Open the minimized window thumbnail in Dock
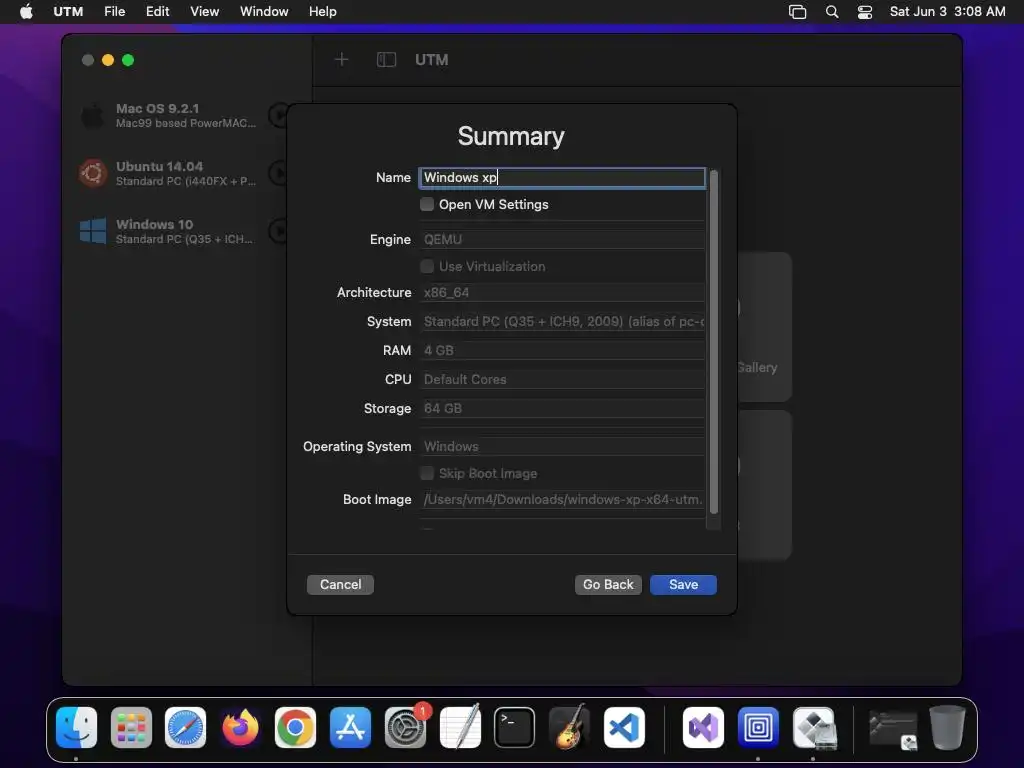1024x768 pixels. pyautogui.click(x=892, y=729)
